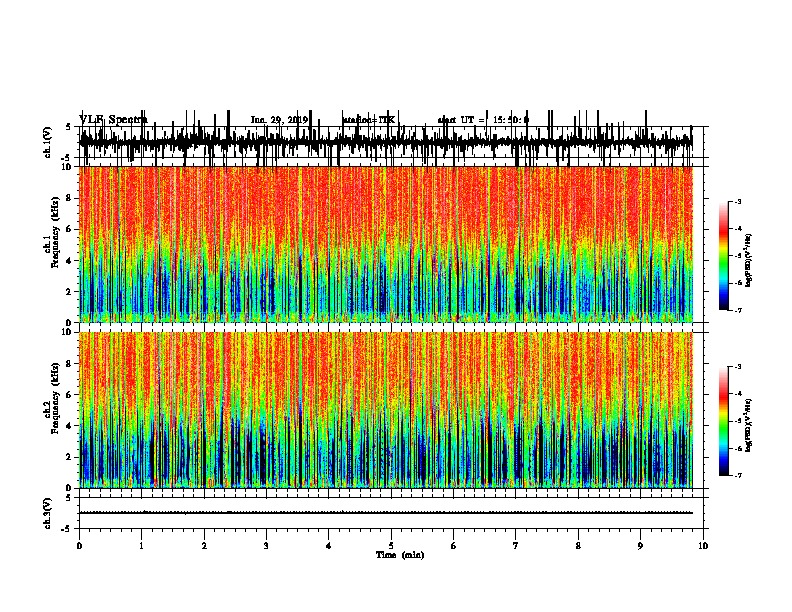Click the ch.1 color bar PSD unit label
The image size is (792, 612).
(749, 260)
